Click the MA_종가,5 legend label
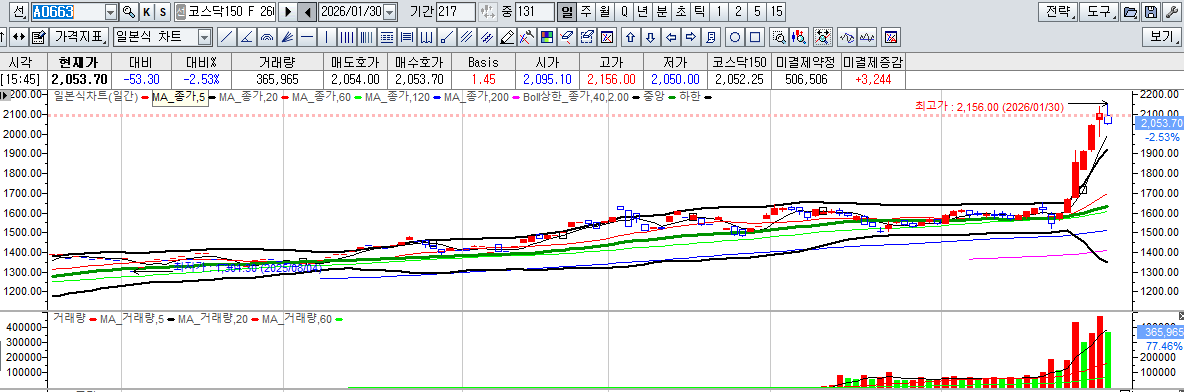1184x392 pixels. pos(180,97)
